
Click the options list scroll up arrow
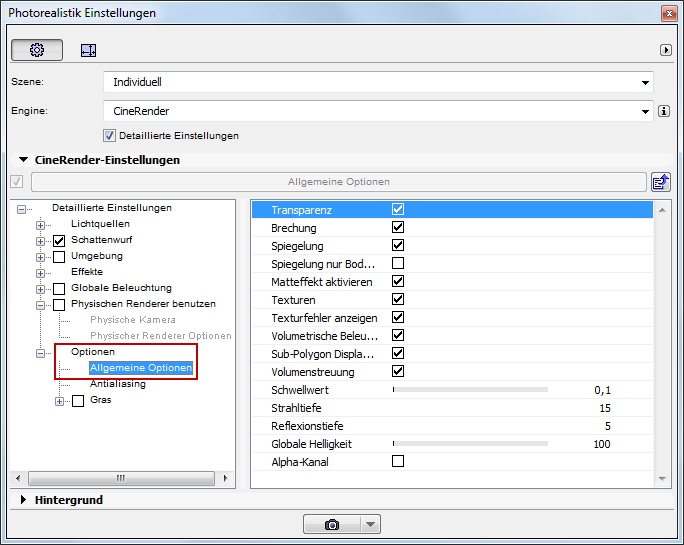pyautogui.click(x=662, y=210)
